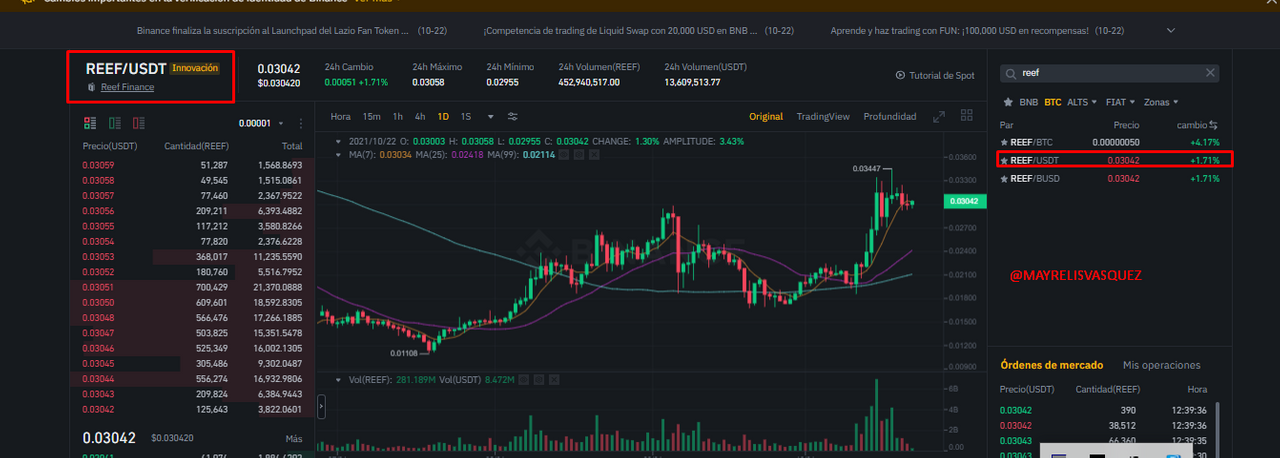Open the Reef Finance info link
Viewport: 1280px width, 458px height.
(x=127, y=87)
